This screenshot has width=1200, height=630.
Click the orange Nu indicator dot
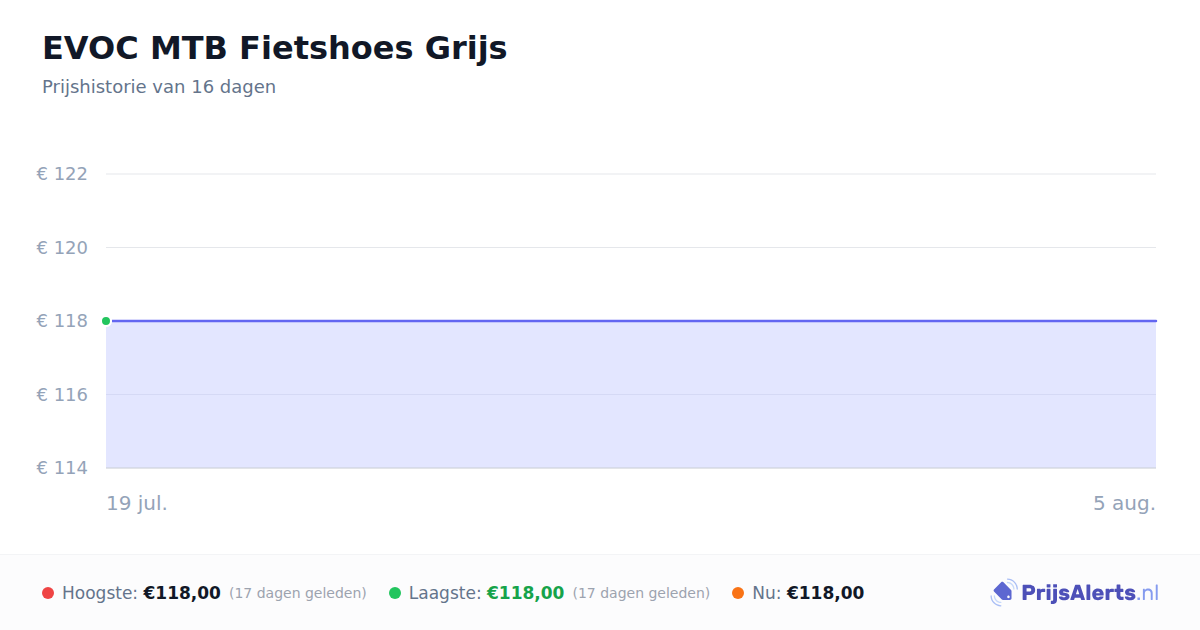(738, 593)
